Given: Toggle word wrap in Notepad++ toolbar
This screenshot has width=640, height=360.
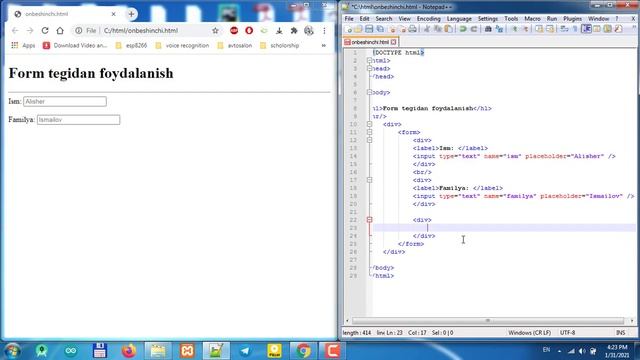Looking at the screenshot, I should (x=564, y=29).
